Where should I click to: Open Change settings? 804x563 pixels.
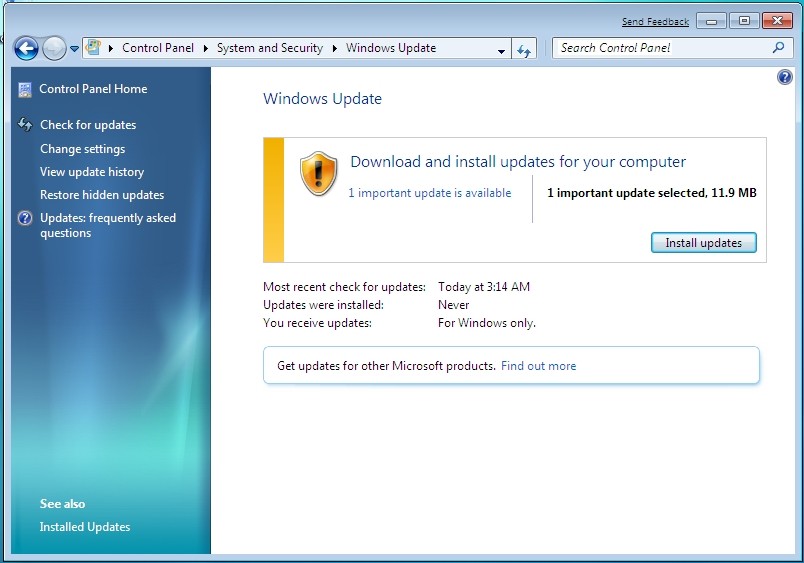(83, 149)
